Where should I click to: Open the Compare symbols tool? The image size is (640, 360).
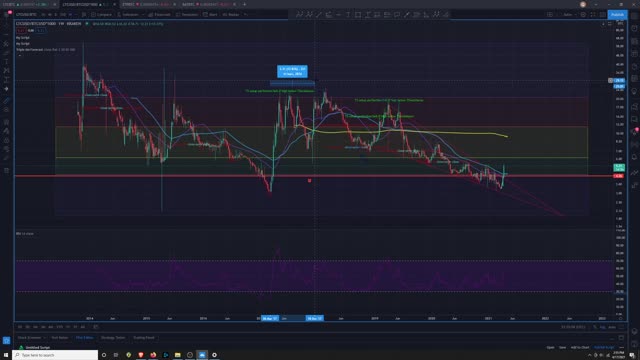coord(102,14)
